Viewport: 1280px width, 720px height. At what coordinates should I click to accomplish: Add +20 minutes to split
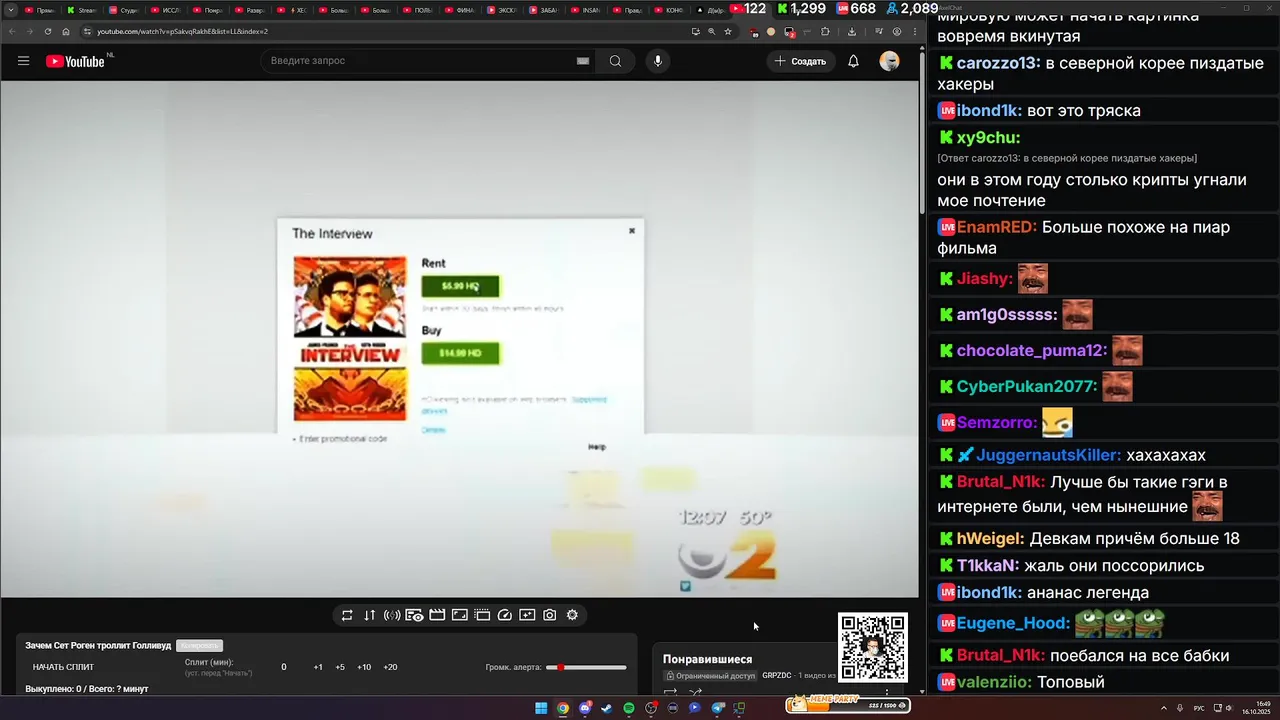pyautogui.click(x=390, y=667)
